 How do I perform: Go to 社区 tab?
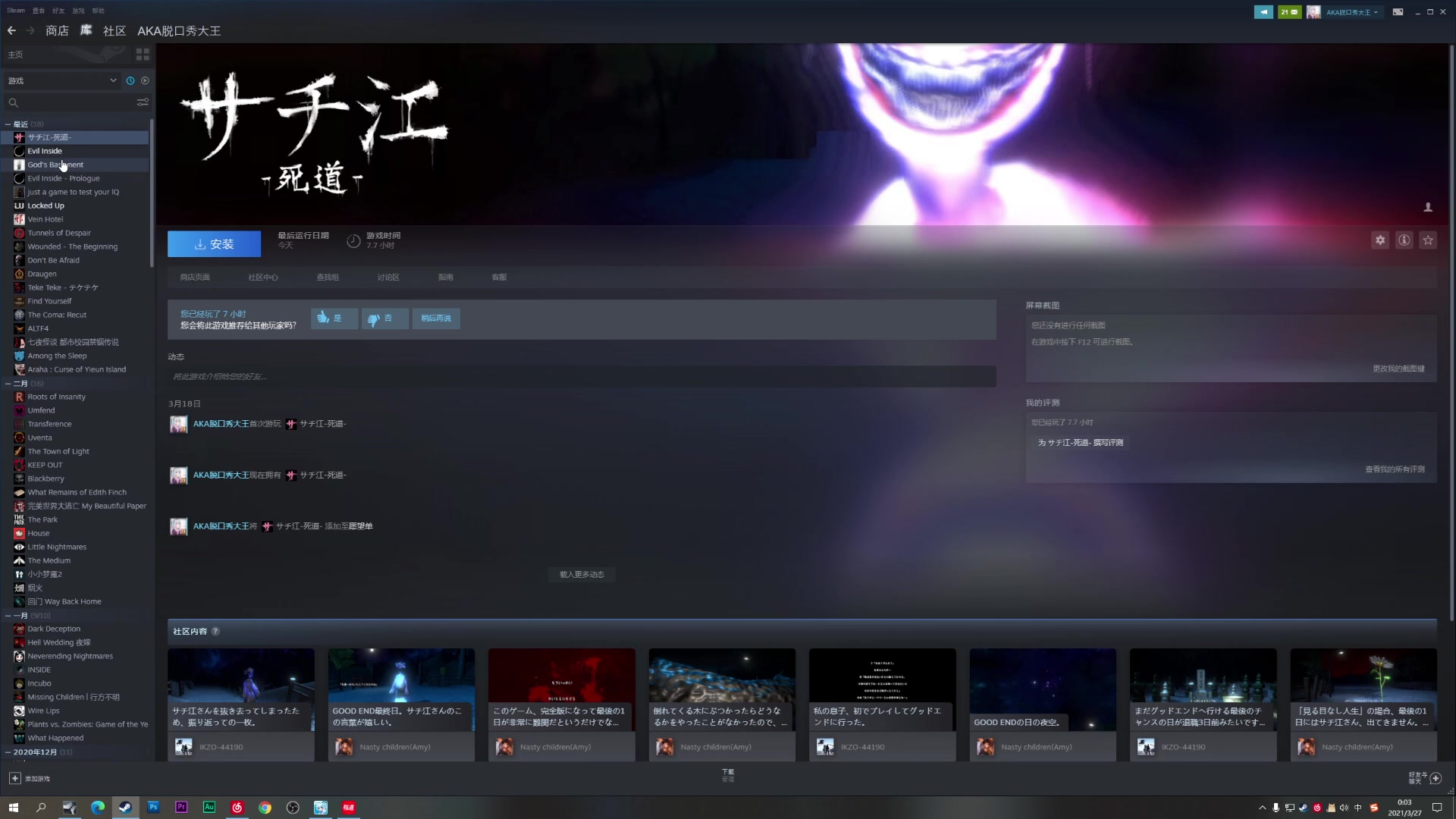click(115, 31)
